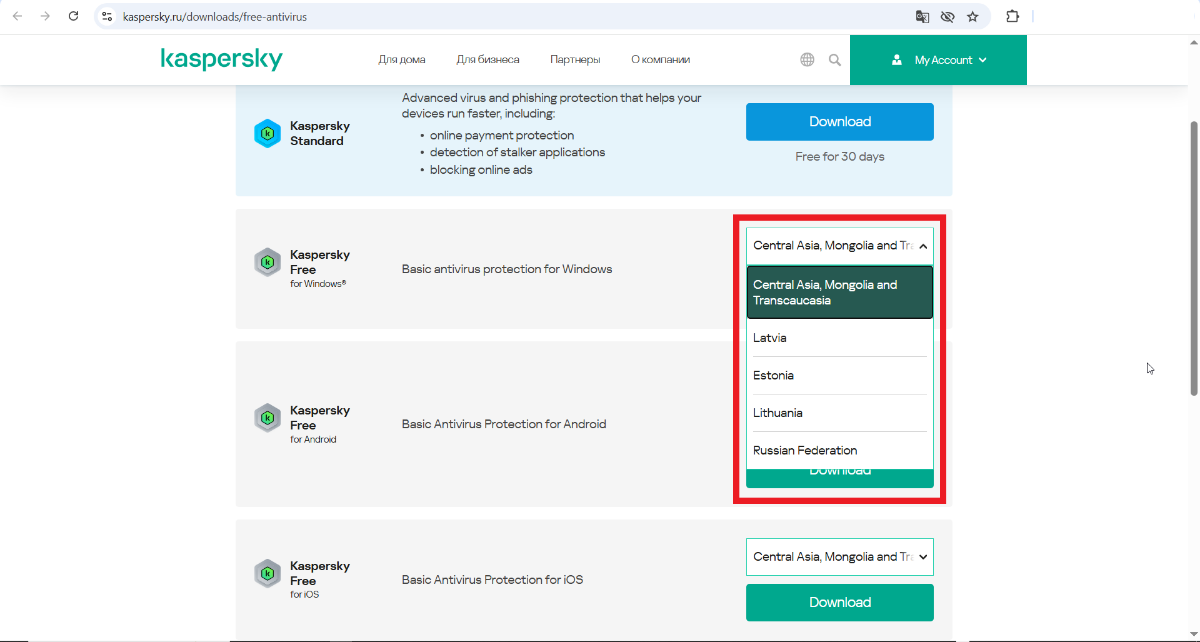Choose Estonia in the region list
Viewport: 1200px width, 642px height.
pos(840,375)
